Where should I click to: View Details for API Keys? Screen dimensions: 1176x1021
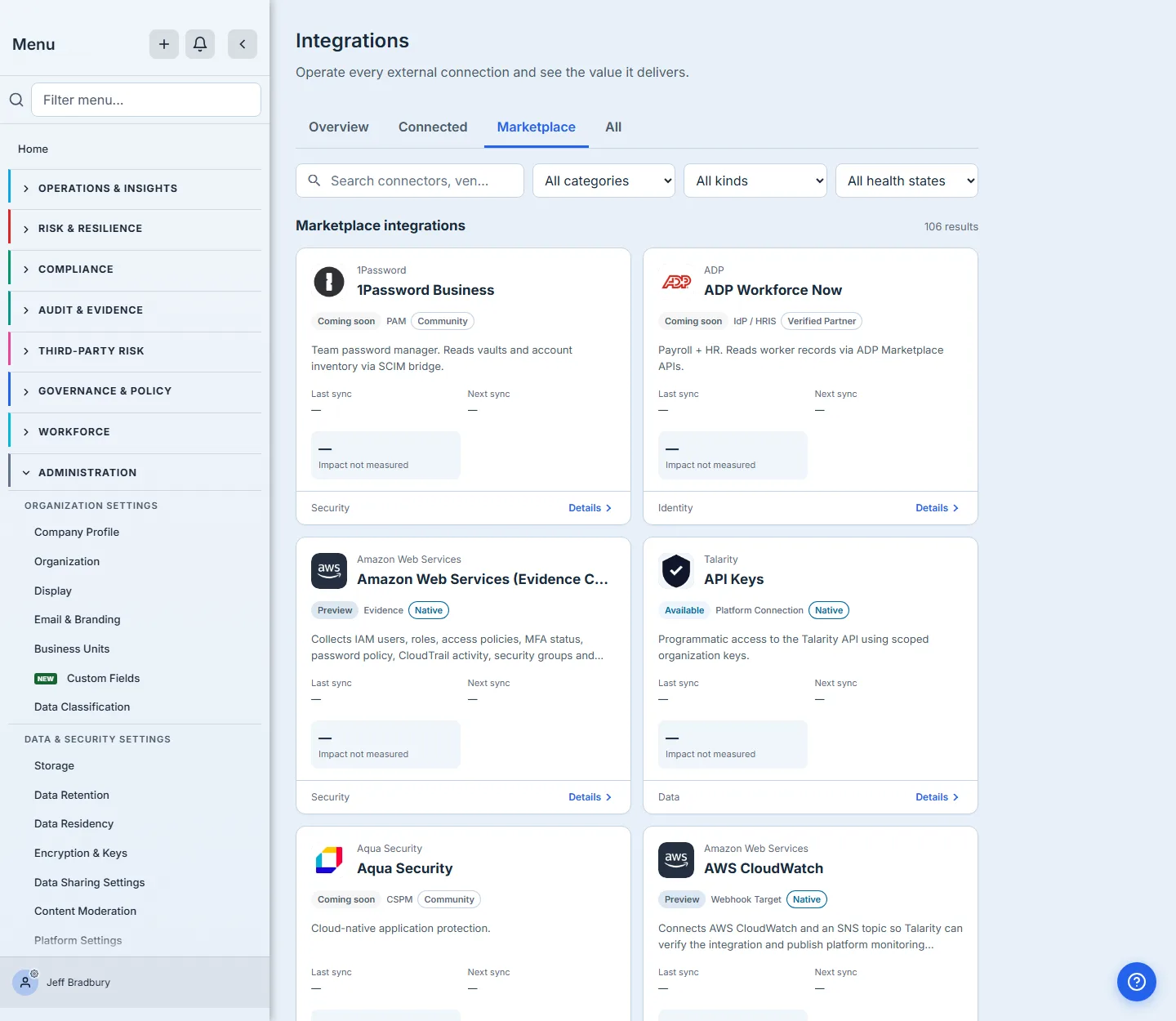point(938,797)
